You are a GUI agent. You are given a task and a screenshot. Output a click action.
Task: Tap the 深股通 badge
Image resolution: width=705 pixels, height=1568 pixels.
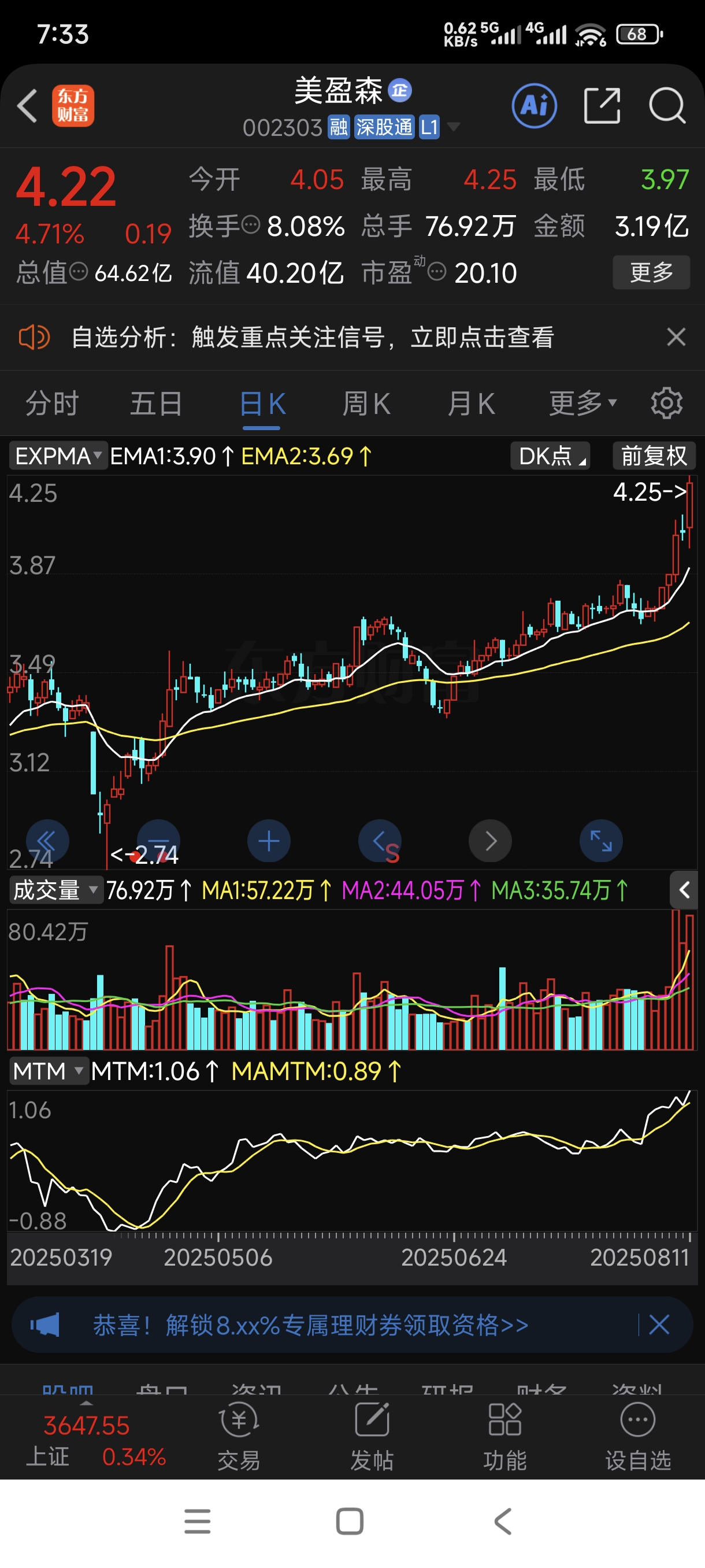click(384, 127)
